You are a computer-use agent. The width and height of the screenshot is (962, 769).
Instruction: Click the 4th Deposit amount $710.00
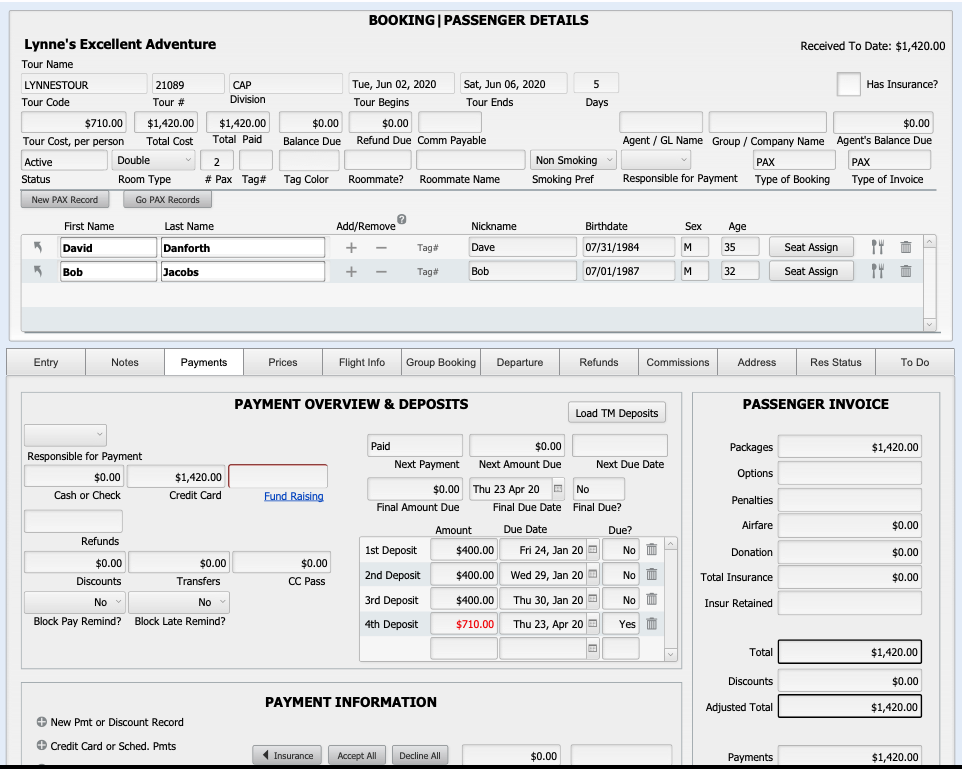[x=464, y=624]
